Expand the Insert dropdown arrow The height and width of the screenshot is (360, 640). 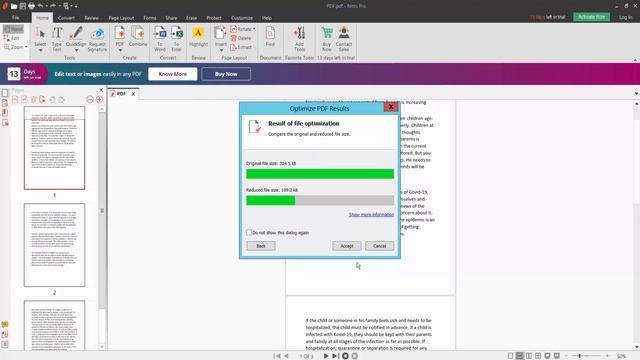[221, 51]
